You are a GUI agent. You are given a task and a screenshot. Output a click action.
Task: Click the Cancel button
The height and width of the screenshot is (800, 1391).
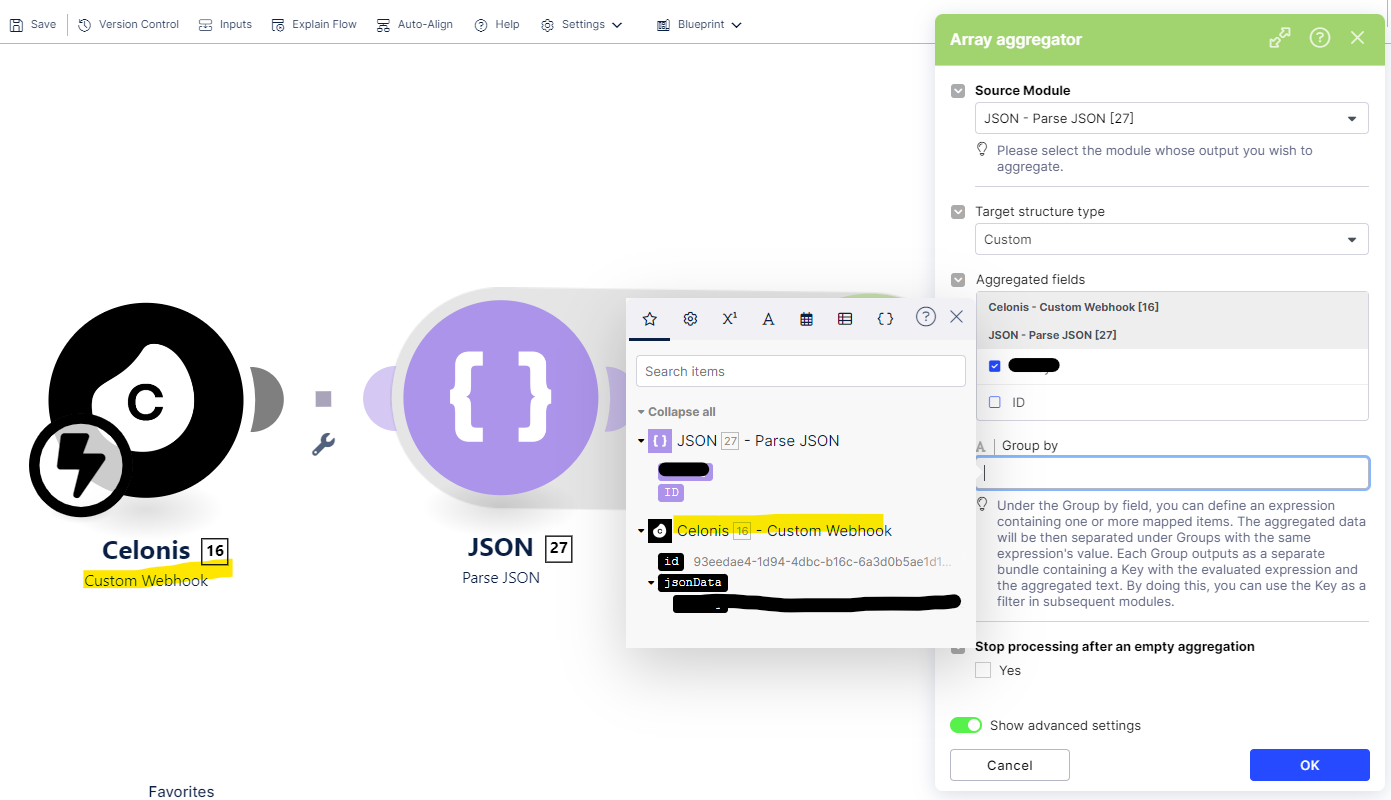tap(1010, 765)
